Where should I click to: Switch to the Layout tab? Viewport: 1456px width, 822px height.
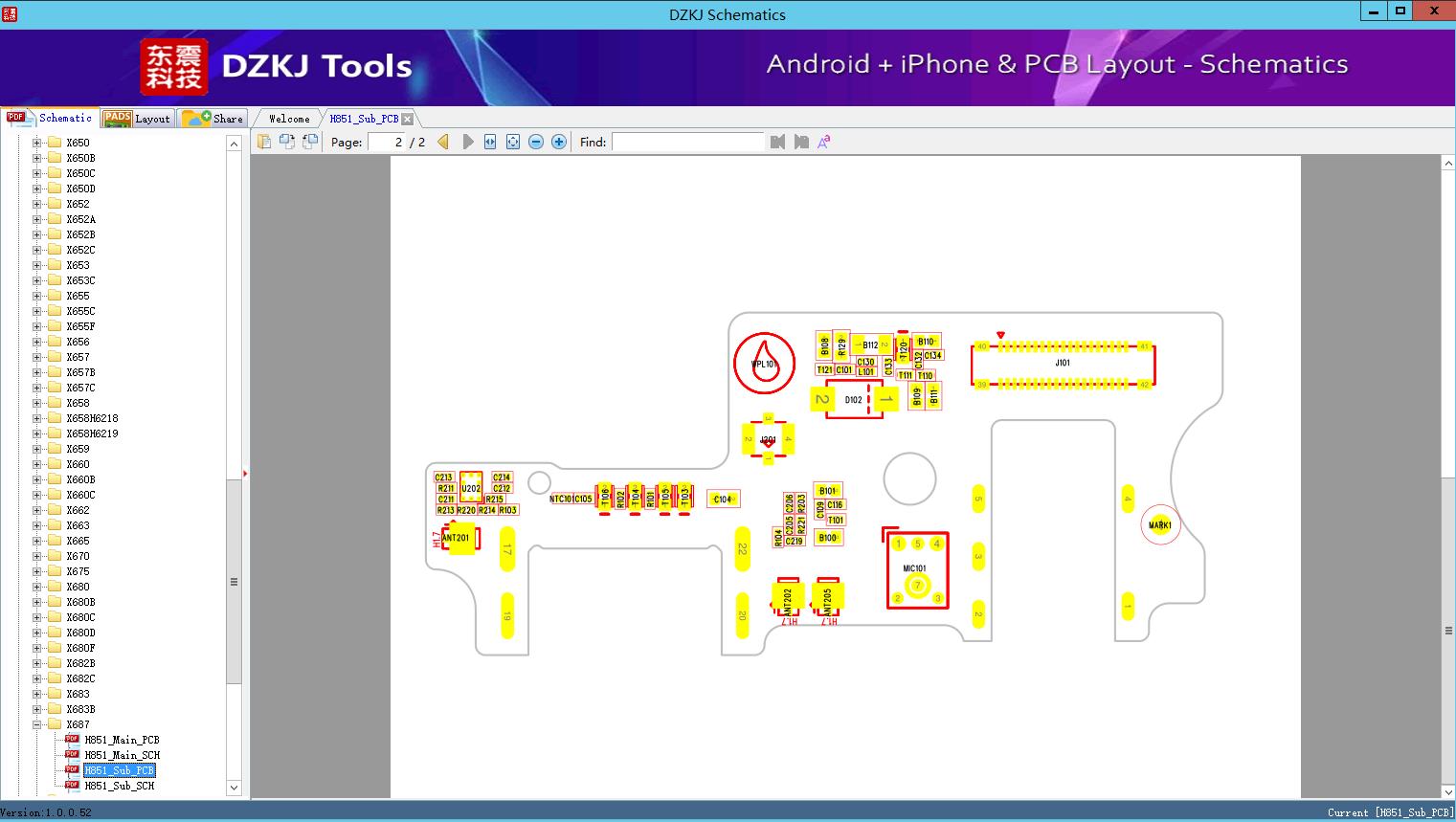tap(137, 118)
